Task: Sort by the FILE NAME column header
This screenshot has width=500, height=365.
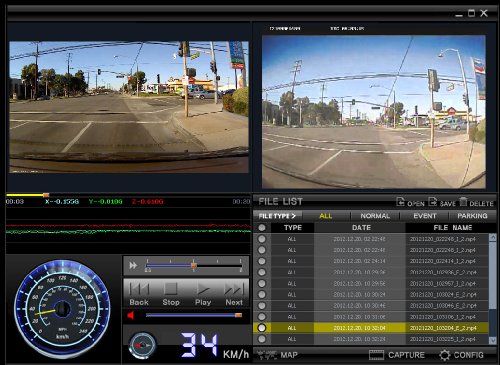Action: [452, 228]
